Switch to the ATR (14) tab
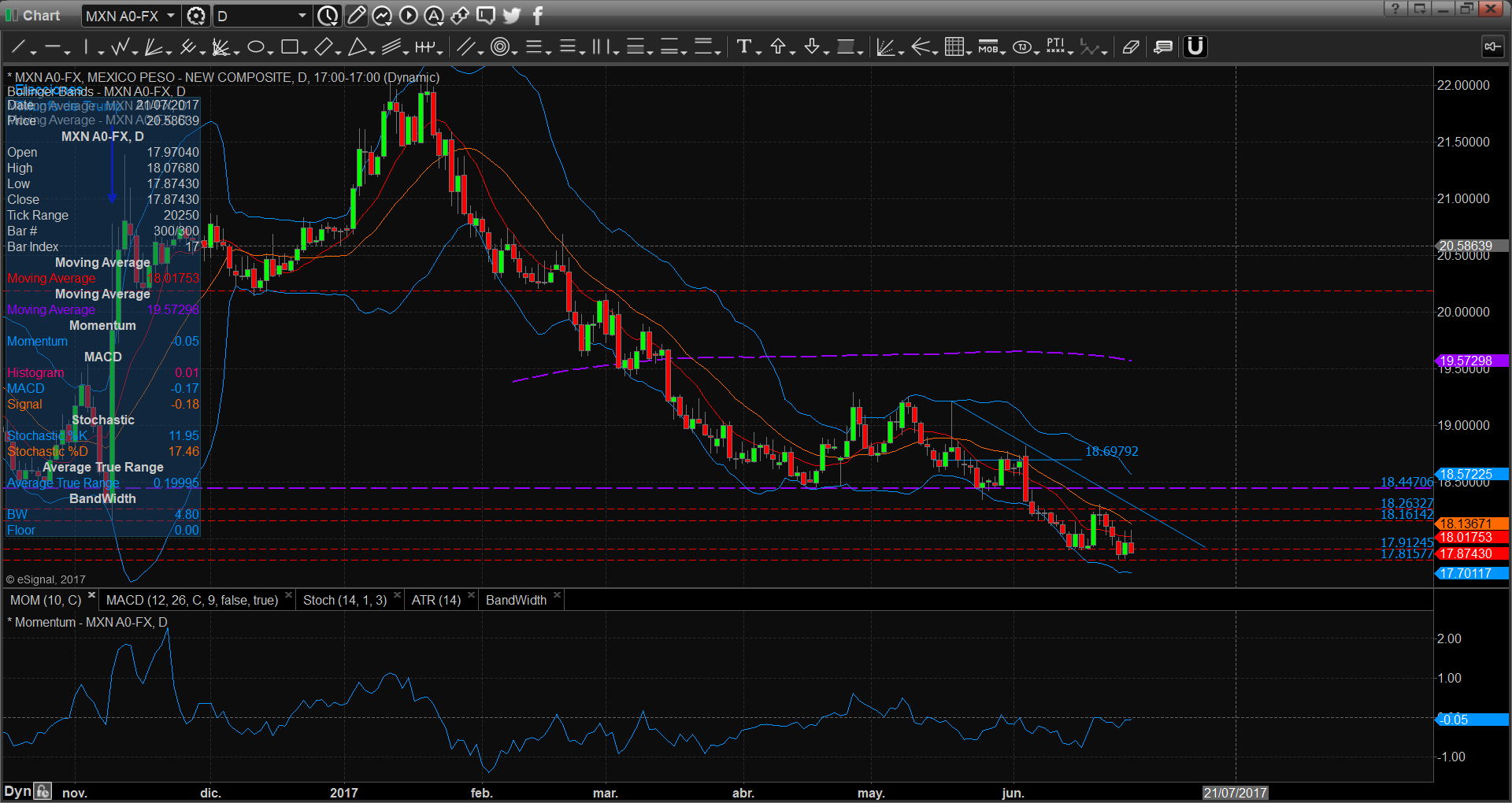 [436, 601]
